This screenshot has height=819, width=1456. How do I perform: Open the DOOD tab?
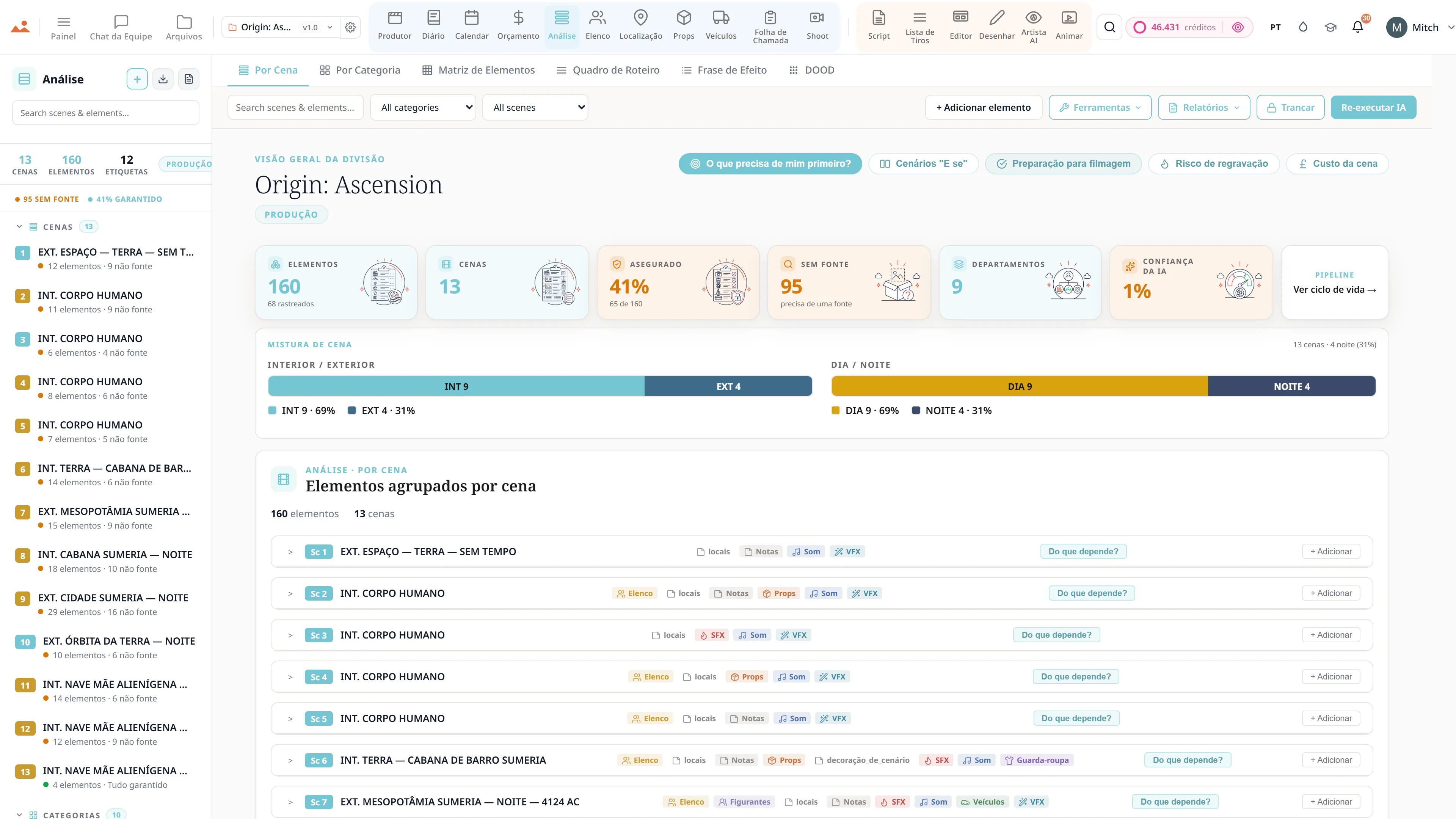pyautogui.click(x=812, y=70)
